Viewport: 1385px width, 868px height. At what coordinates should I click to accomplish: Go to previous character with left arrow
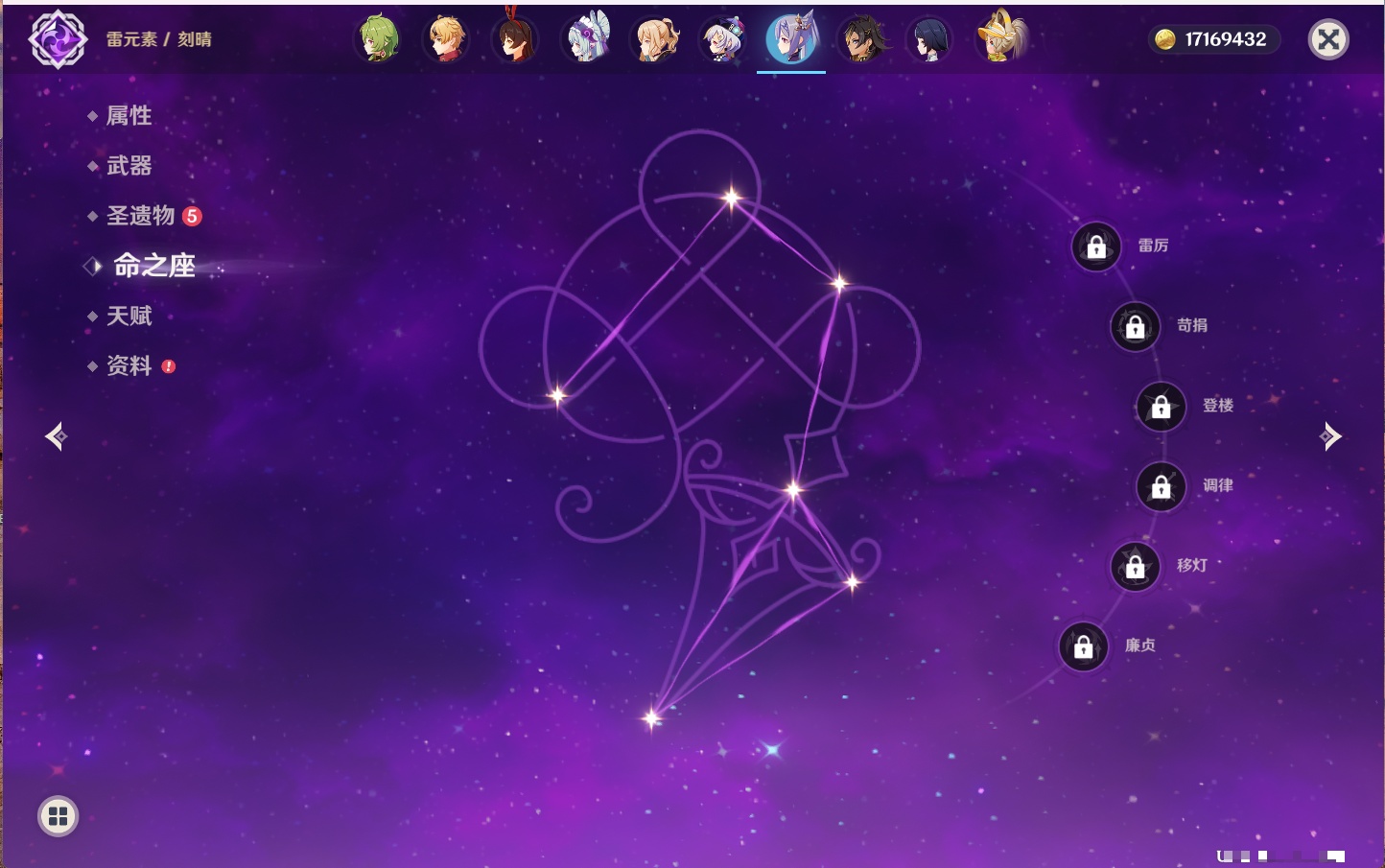pos(56,436)
